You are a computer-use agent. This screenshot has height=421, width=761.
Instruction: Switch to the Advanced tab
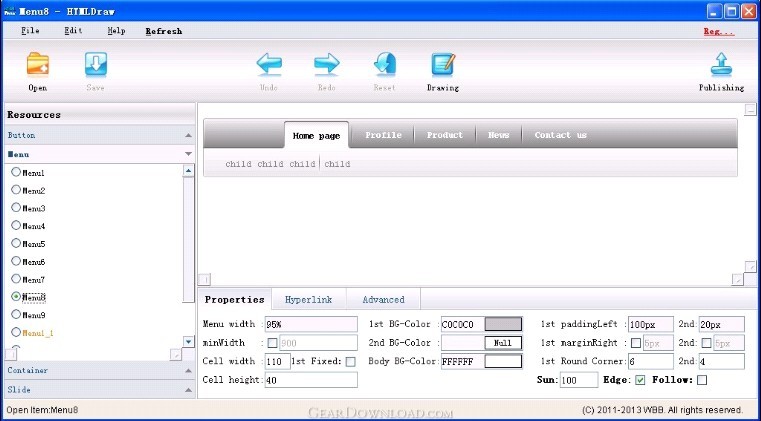pyautogui.click(x=383, y=300)
